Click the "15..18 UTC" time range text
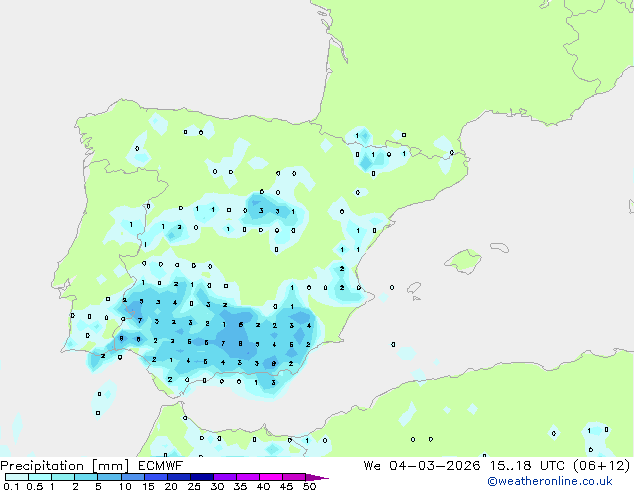The height and width of the screenshot is (490, 634). (x=528, y=466)
